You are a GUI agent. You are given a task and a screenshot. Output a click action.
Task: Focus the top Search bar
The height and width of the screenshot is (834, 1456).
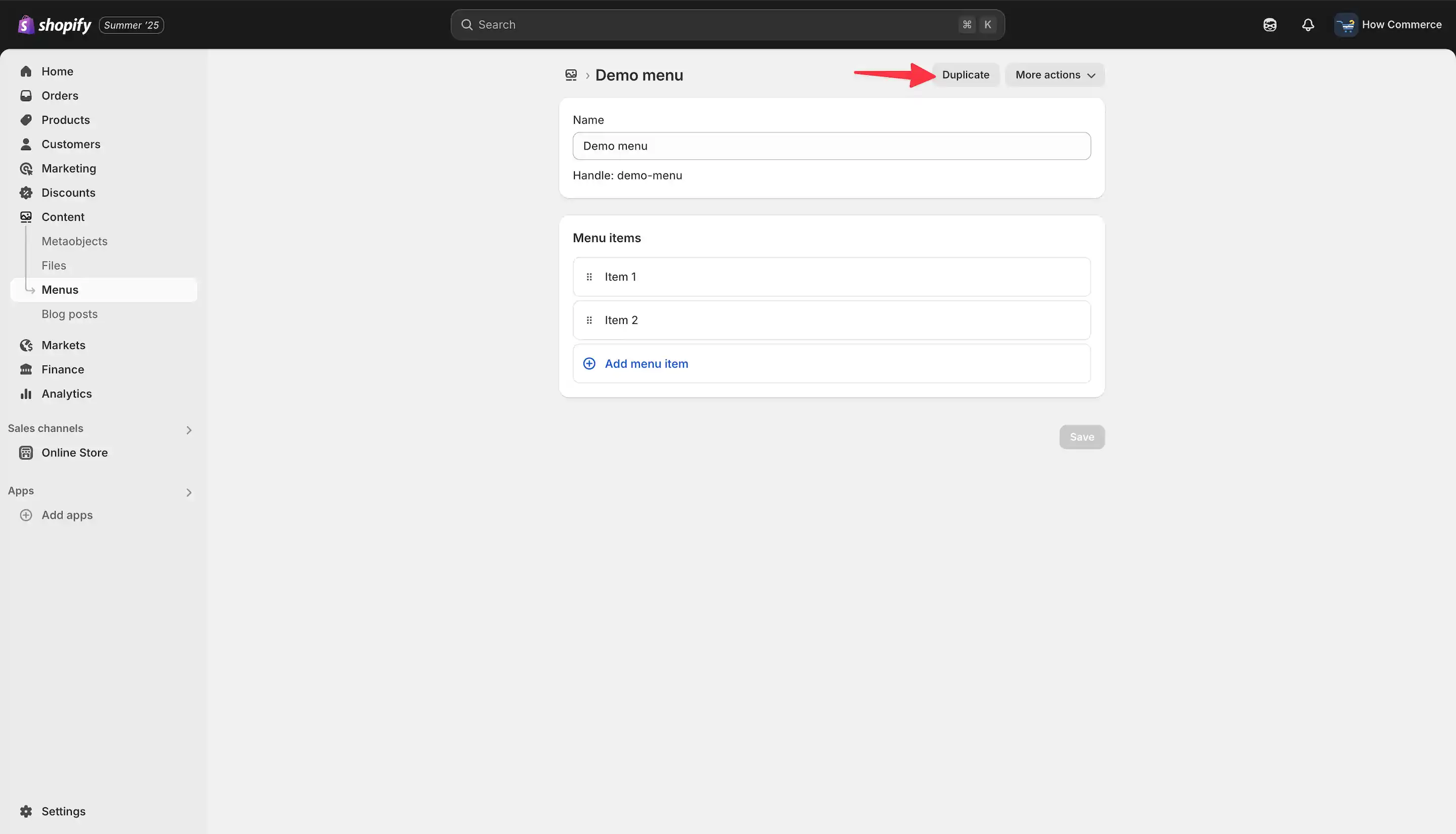[x=727, y=25]
